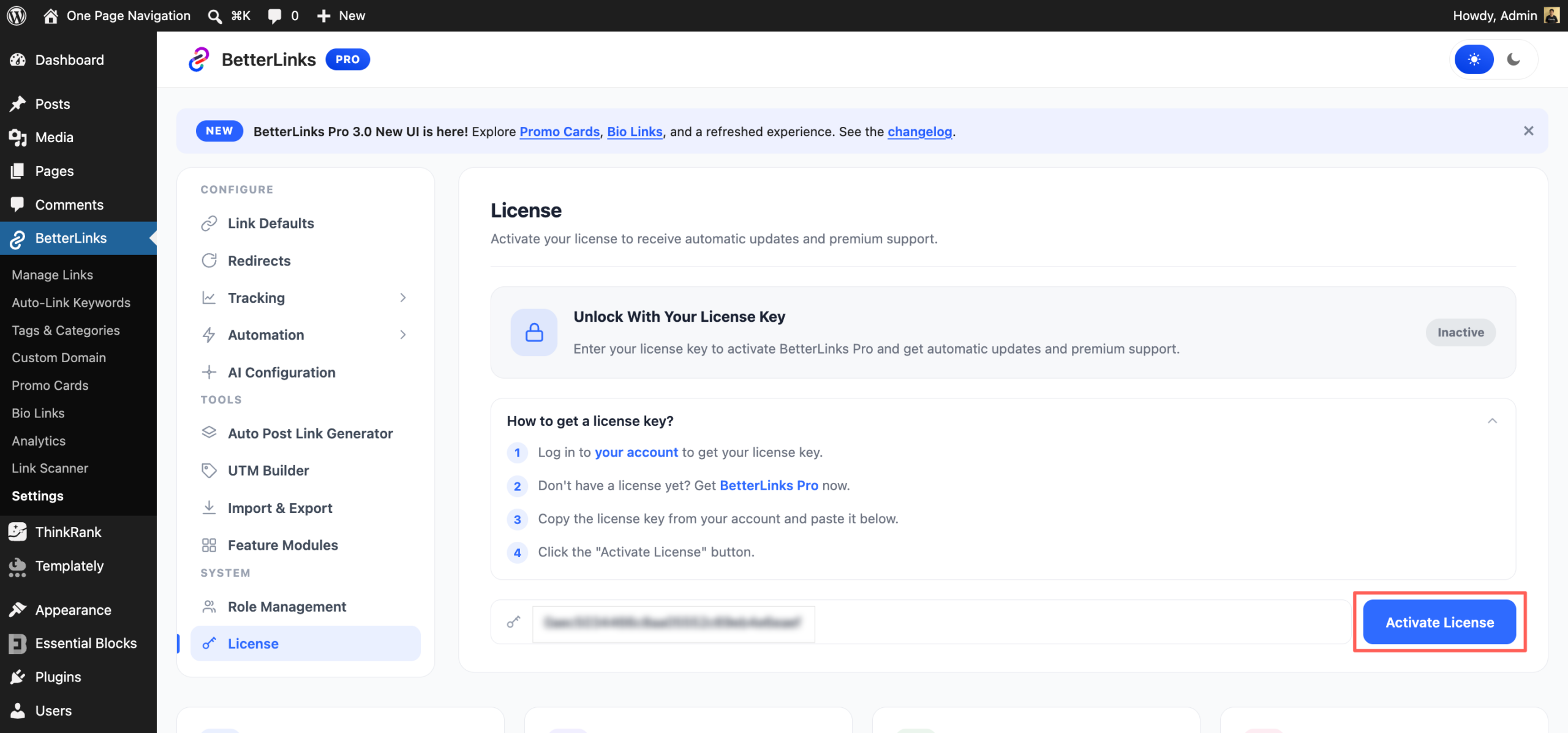Click the Automation lightning icon
This screenshot has width=1568, height=733.
click(x=209, y=335)
